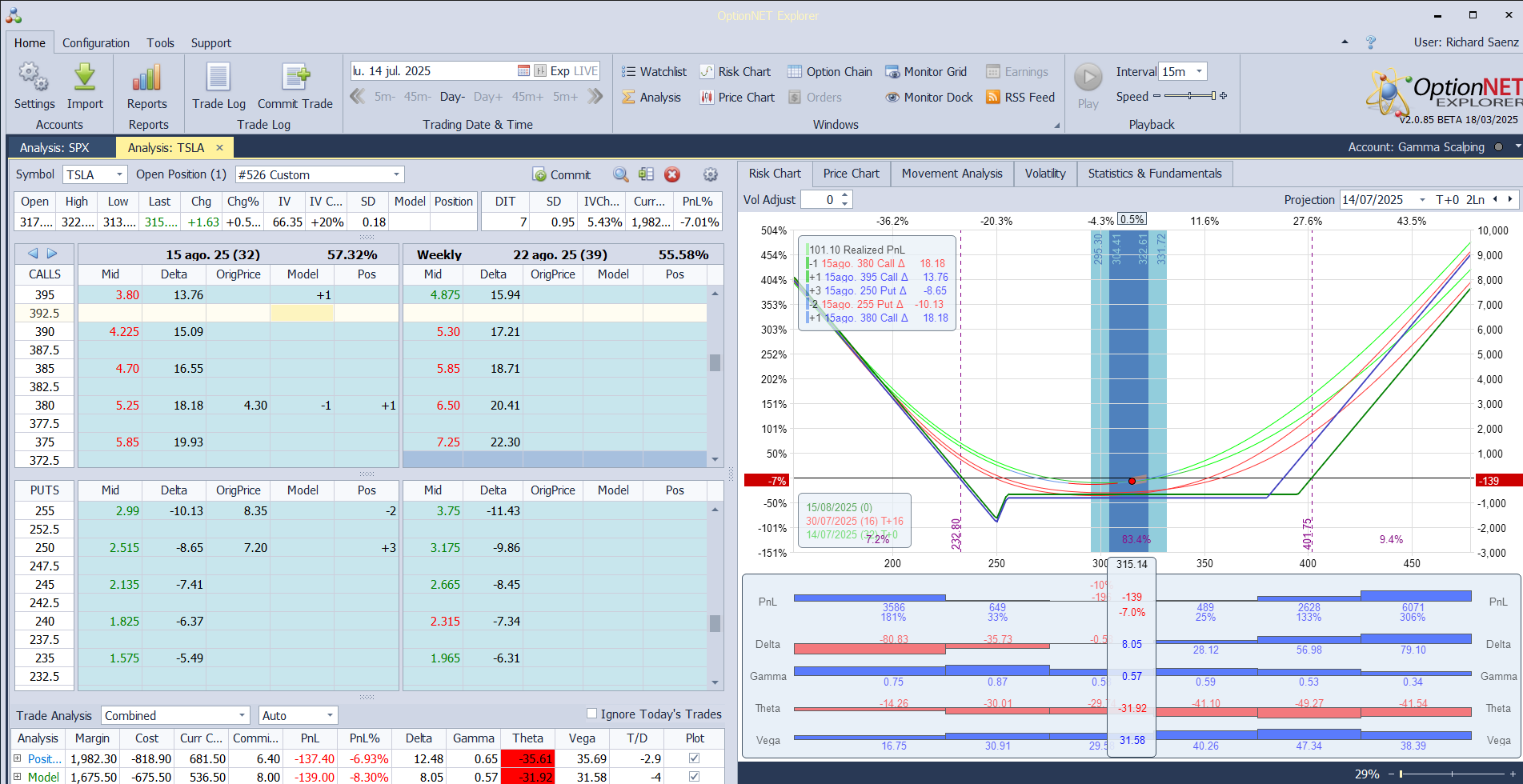Click the Commit button

[562, 174]
